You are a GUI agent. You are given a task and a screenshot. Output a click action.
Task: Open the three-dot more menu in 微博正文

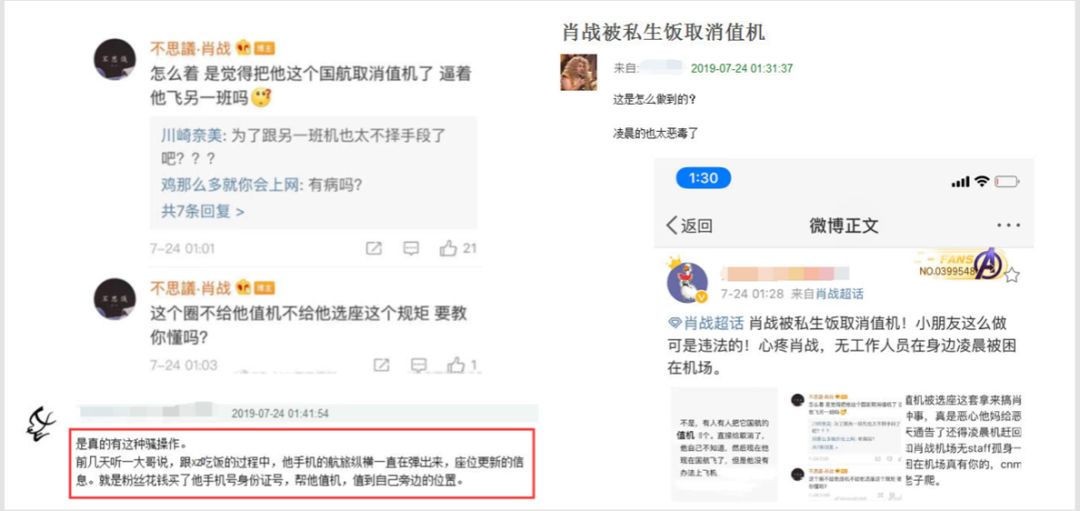click(1008, 225)
